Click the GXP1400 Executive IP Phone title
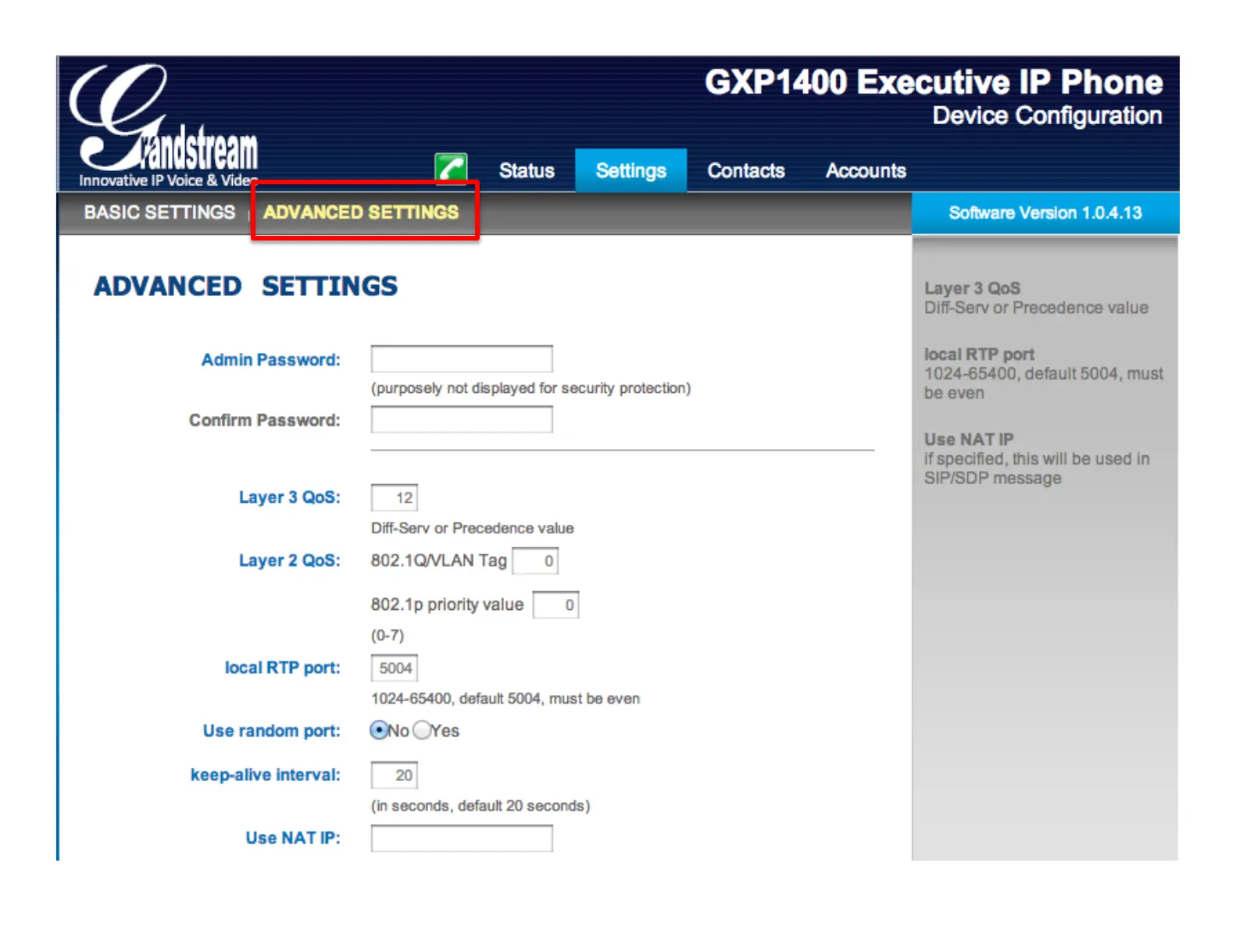 [934, 82]
